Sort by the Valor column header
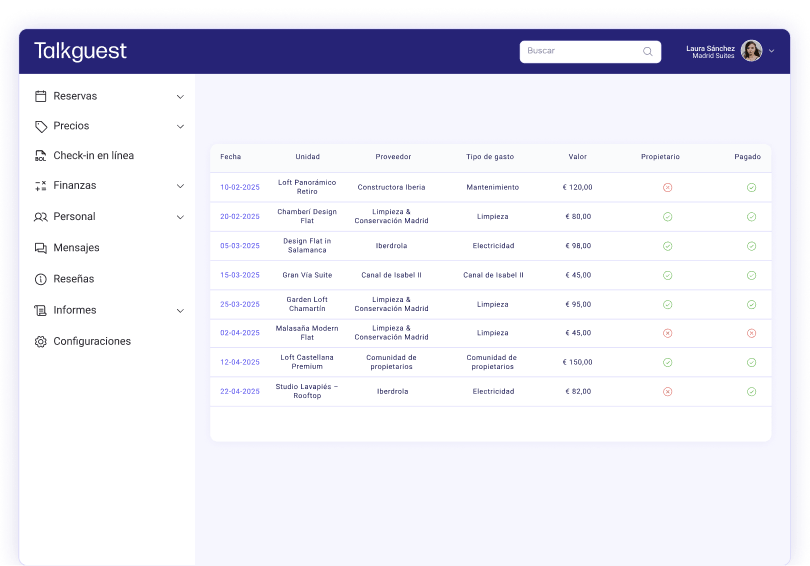 tap(578, 156)
